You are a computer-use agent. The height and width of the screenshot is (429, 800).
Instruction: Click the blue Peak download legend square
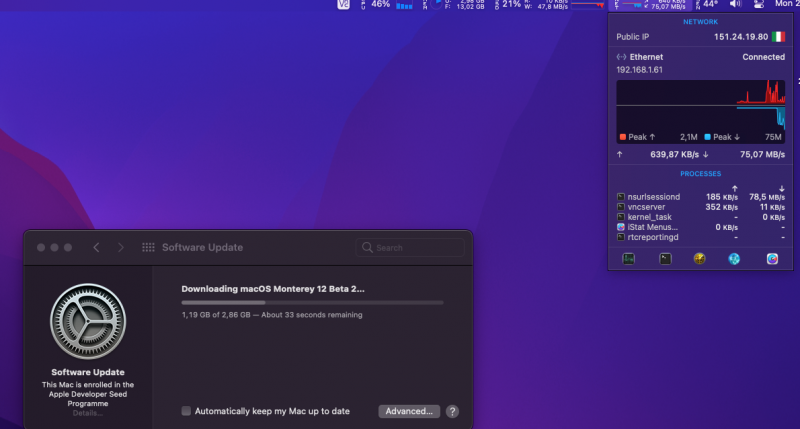(707, 137)
